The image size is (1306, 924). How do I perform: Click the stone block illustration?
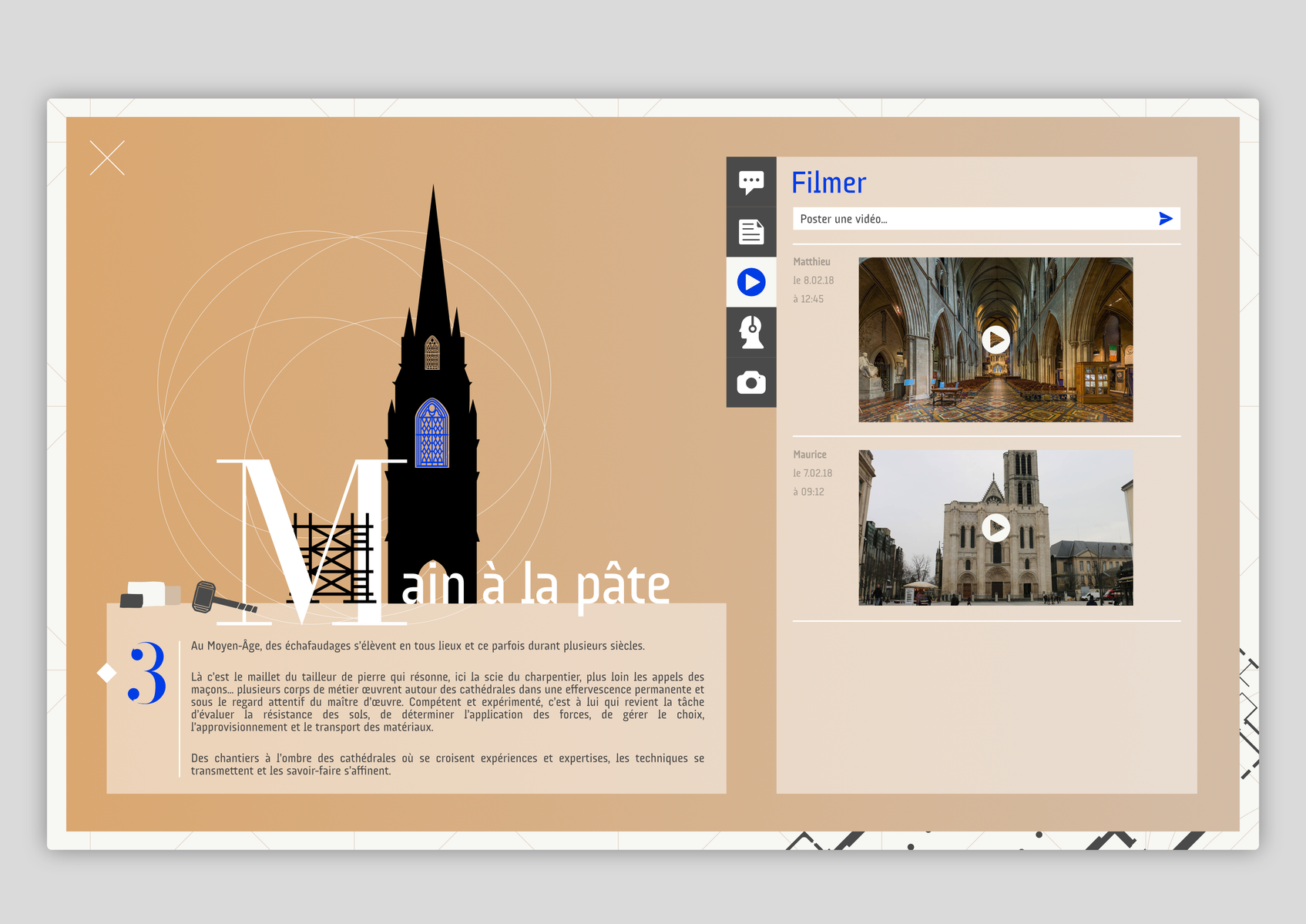point(150,594)
